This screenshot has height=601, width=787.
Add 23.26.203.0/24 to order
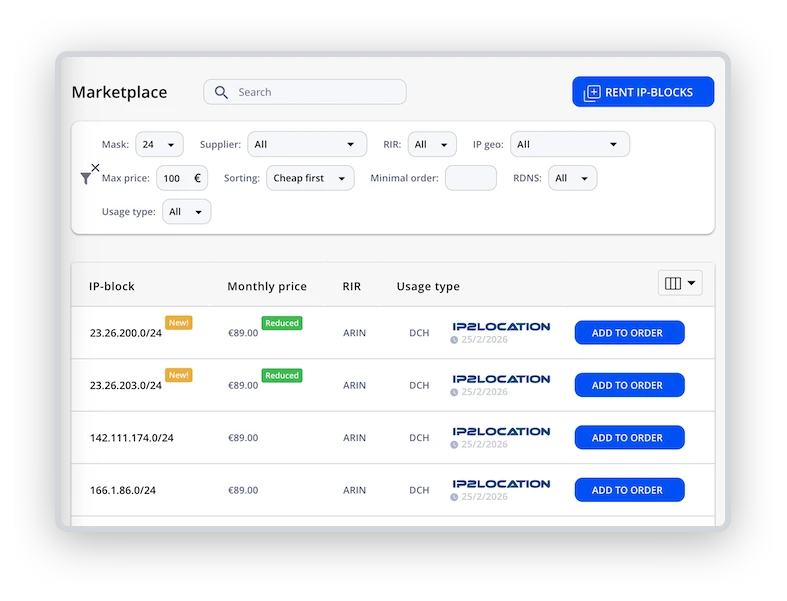pyautogui.click(x=629, y=385)
